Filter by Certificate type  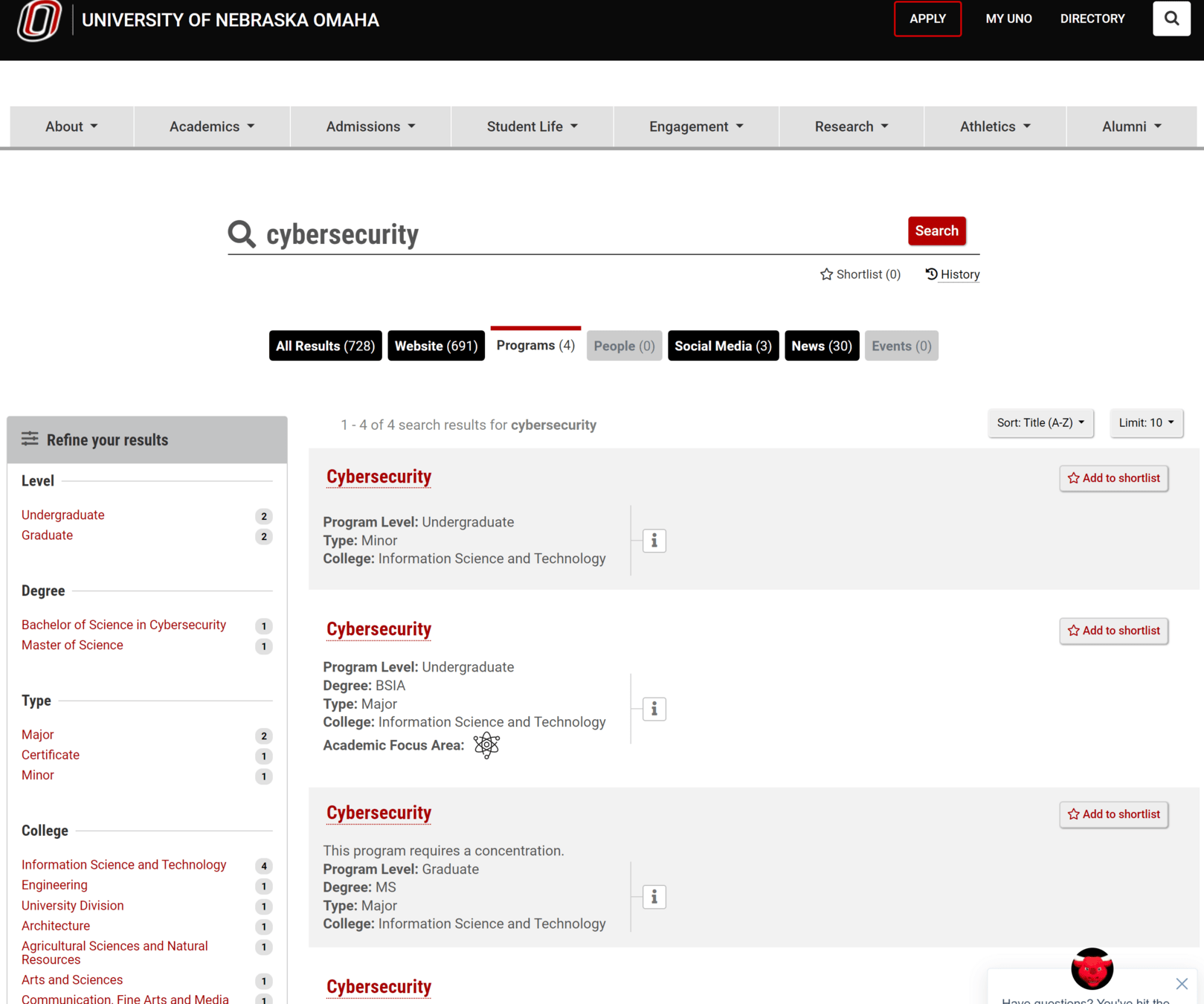50,755
